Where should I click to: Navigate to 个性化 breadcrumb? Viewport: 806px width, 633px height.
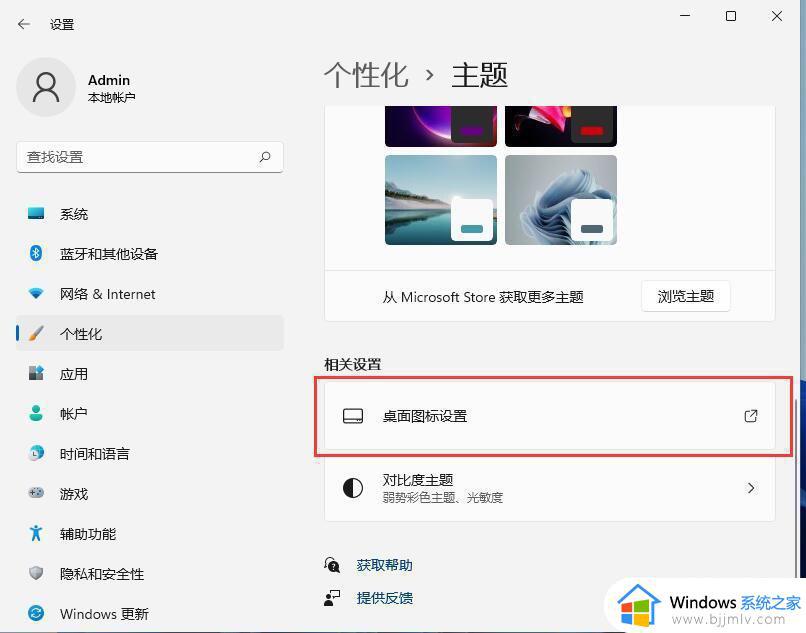click(366, 76)
